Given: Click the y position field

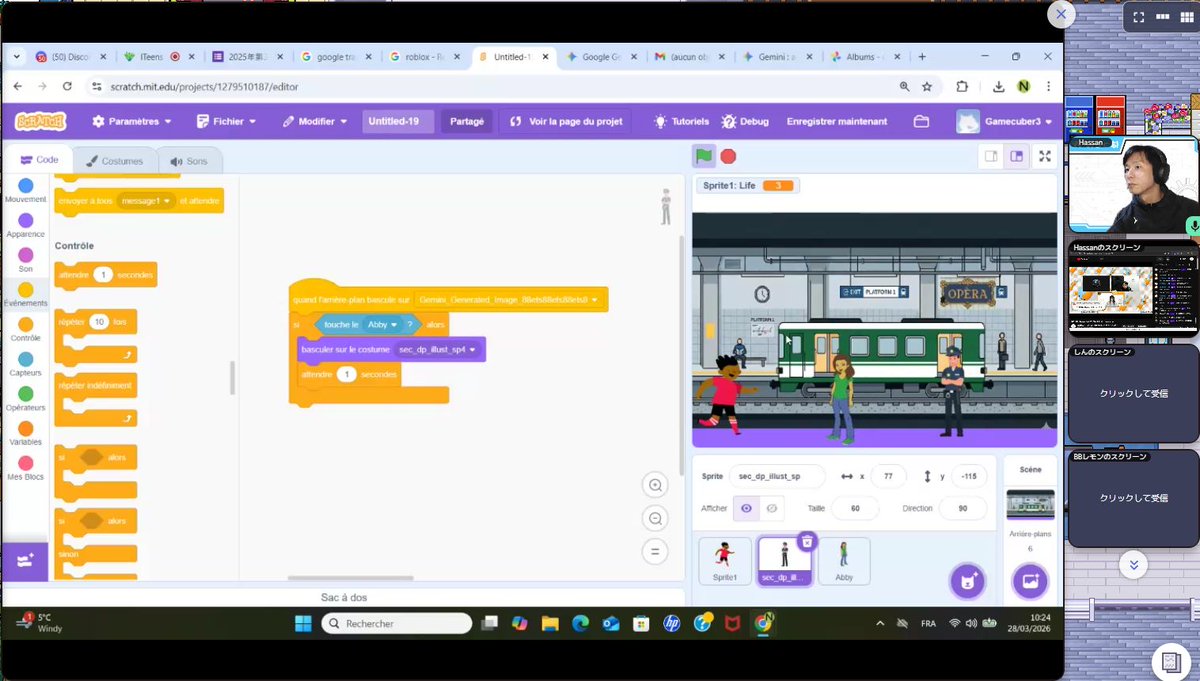Looking at the screenshot, I should [x=969, y=476].
